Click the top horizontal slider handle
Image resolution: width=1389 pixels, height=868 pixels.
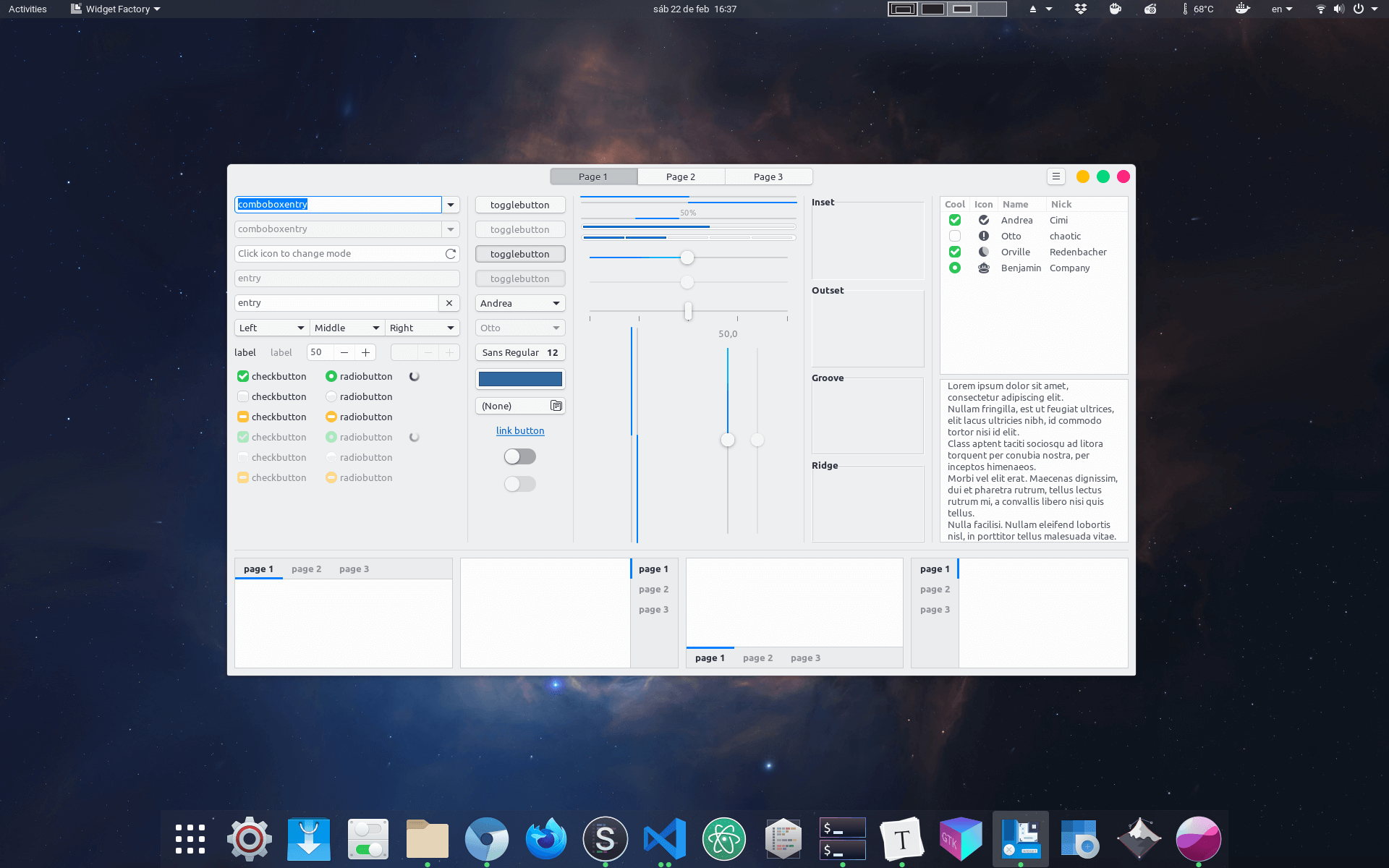tap(687, 258)
